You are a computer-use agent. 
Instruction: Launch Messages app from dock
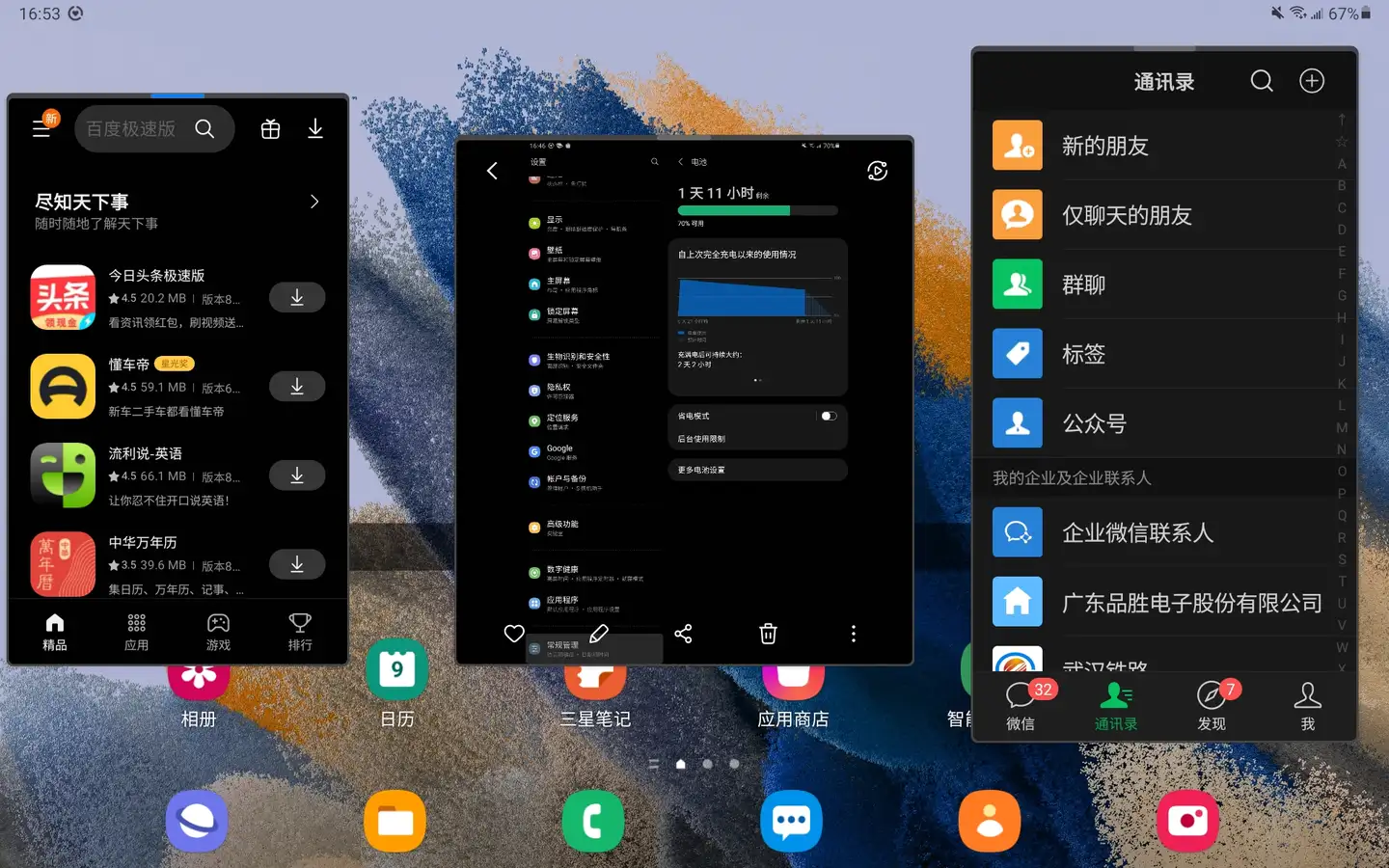coord(792,821)
